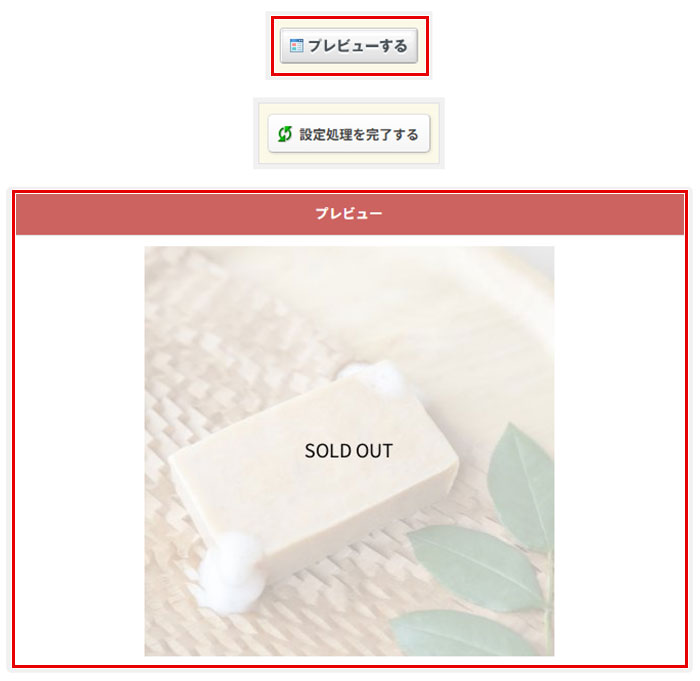Screen dimensions: 700x681
Task: Click the red プレビュー header bar
Action: 350,214
